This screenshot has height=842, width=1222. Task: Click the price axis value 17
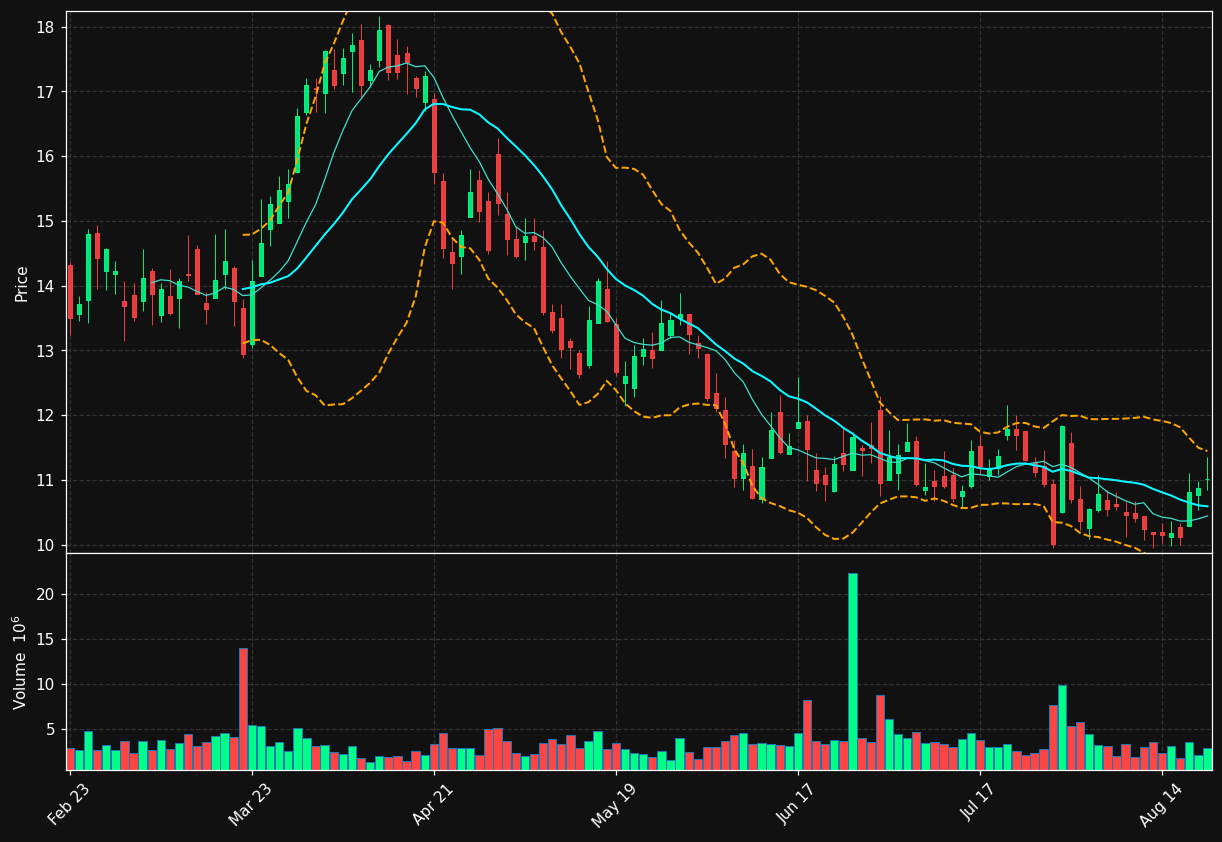(x=45, y=92)
